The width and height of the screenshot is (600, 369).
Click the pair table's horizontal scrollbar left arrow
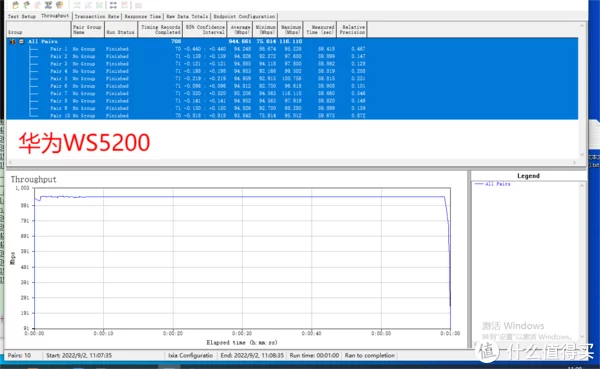point(10,162)
